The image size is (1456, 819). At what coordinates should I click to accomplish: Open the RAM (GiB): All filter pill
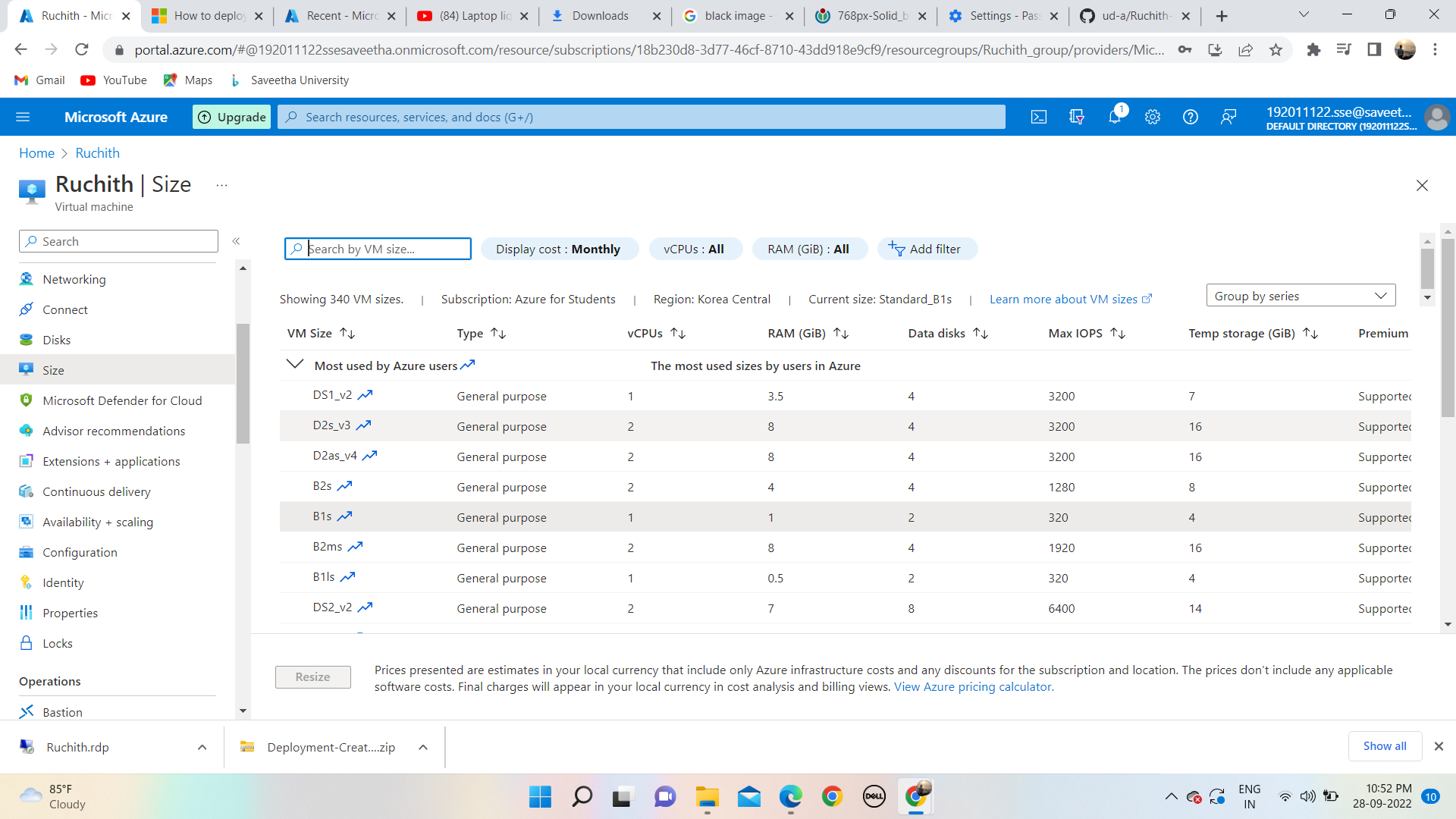point(809,249)
